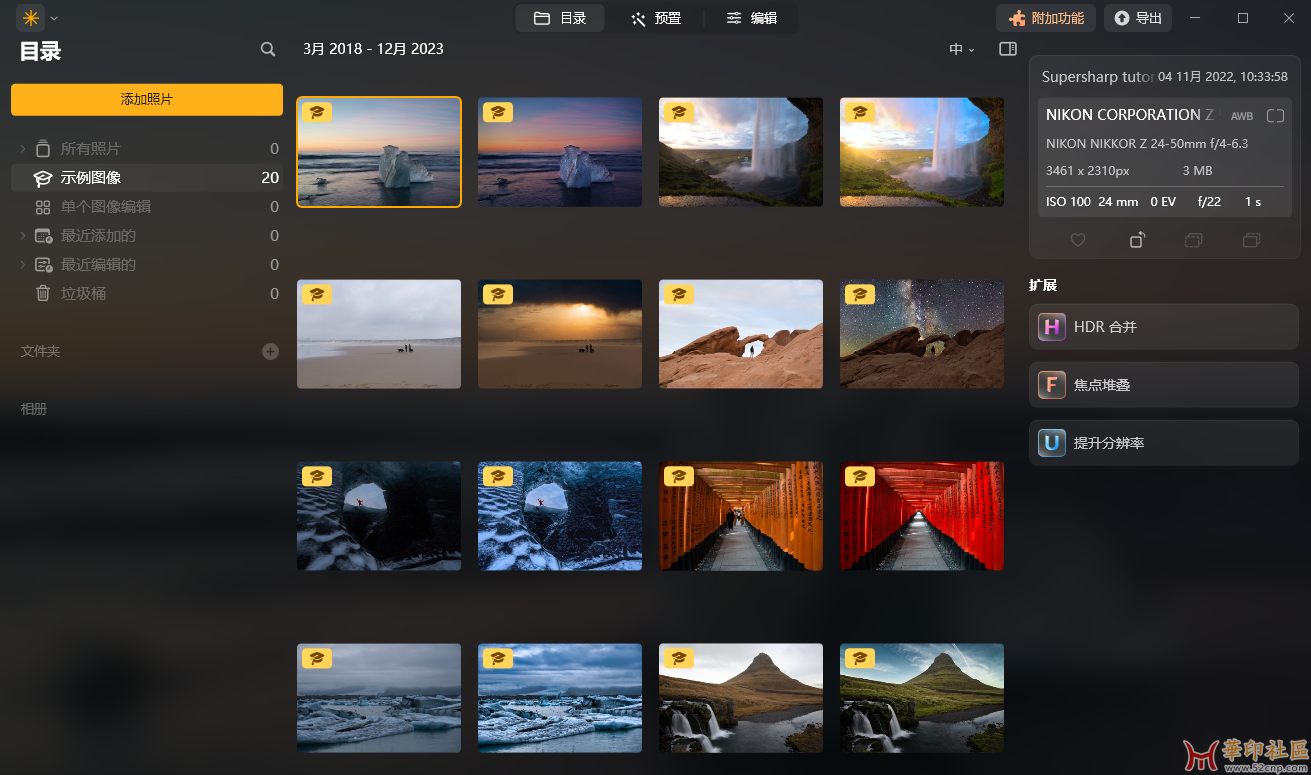
Task: Expand the 最近添加的 section arrow
Action: click(x=23, y=236)
